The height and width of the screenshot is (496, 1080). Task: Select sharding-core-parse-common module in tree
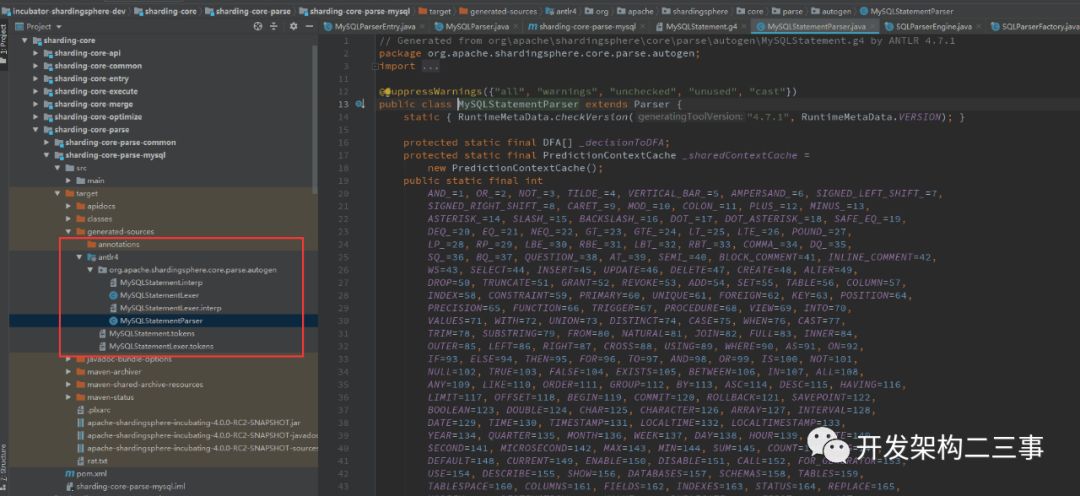pos(121,143)
